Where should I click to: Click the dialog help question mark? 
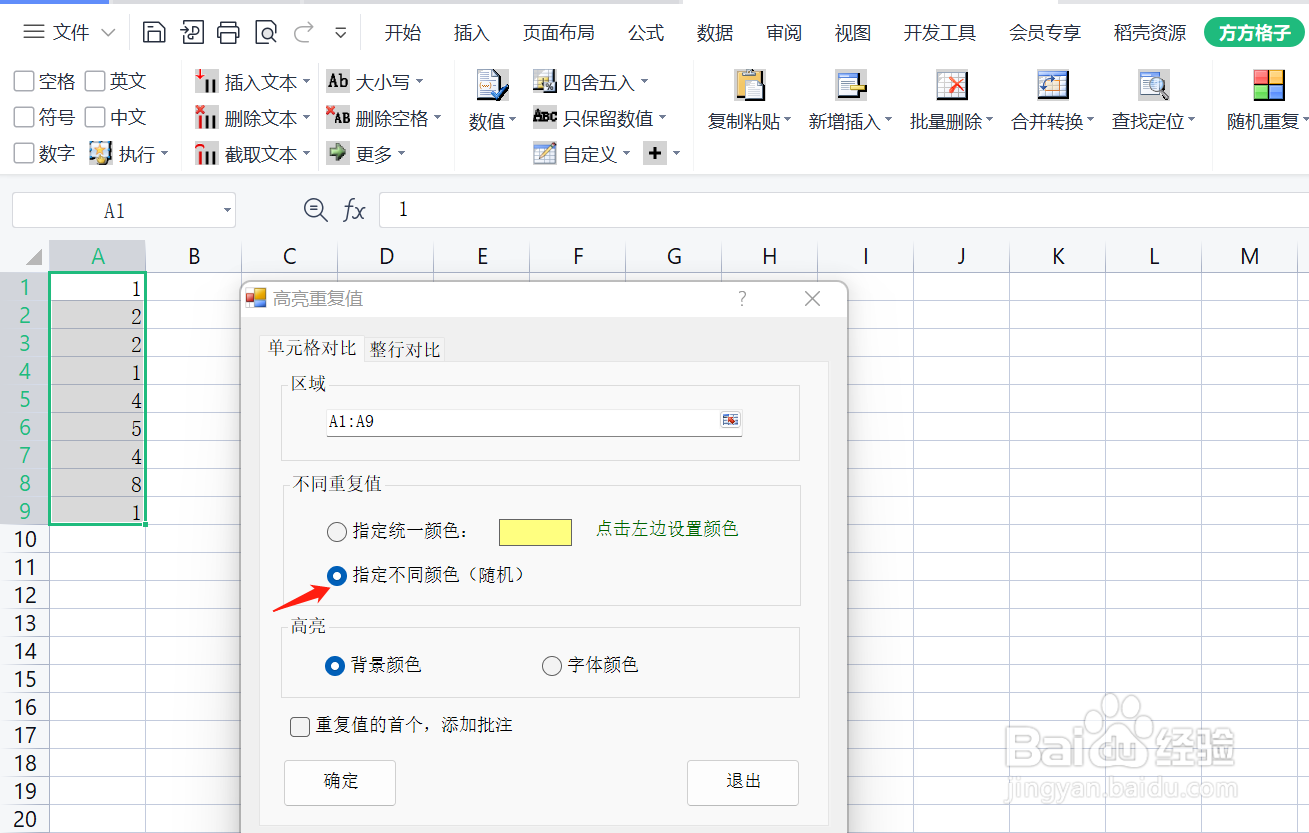point(742,299)
